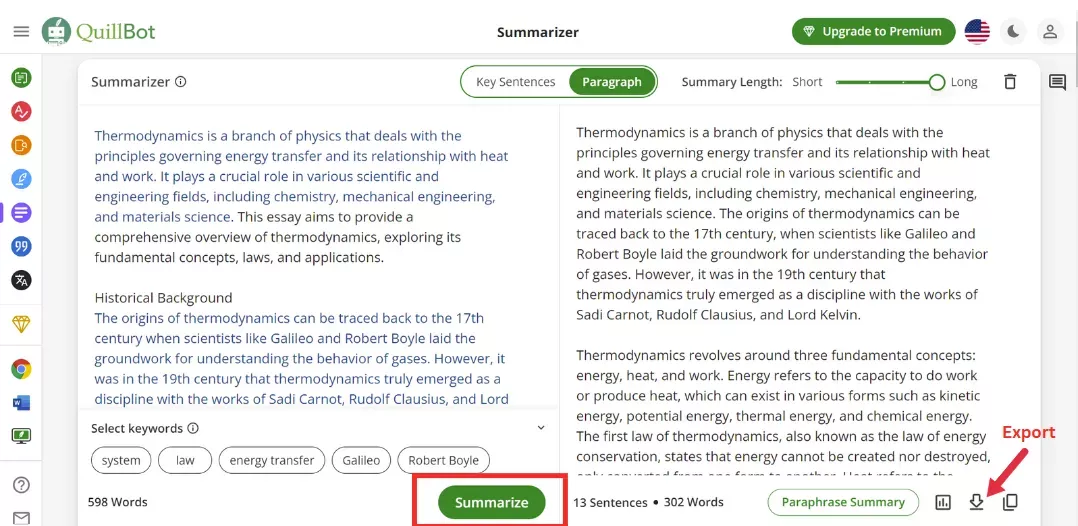Viewport: 1078px width, 526px height.
Task: Open the Citation Generator quote icon
Action: tap(21, 246)
